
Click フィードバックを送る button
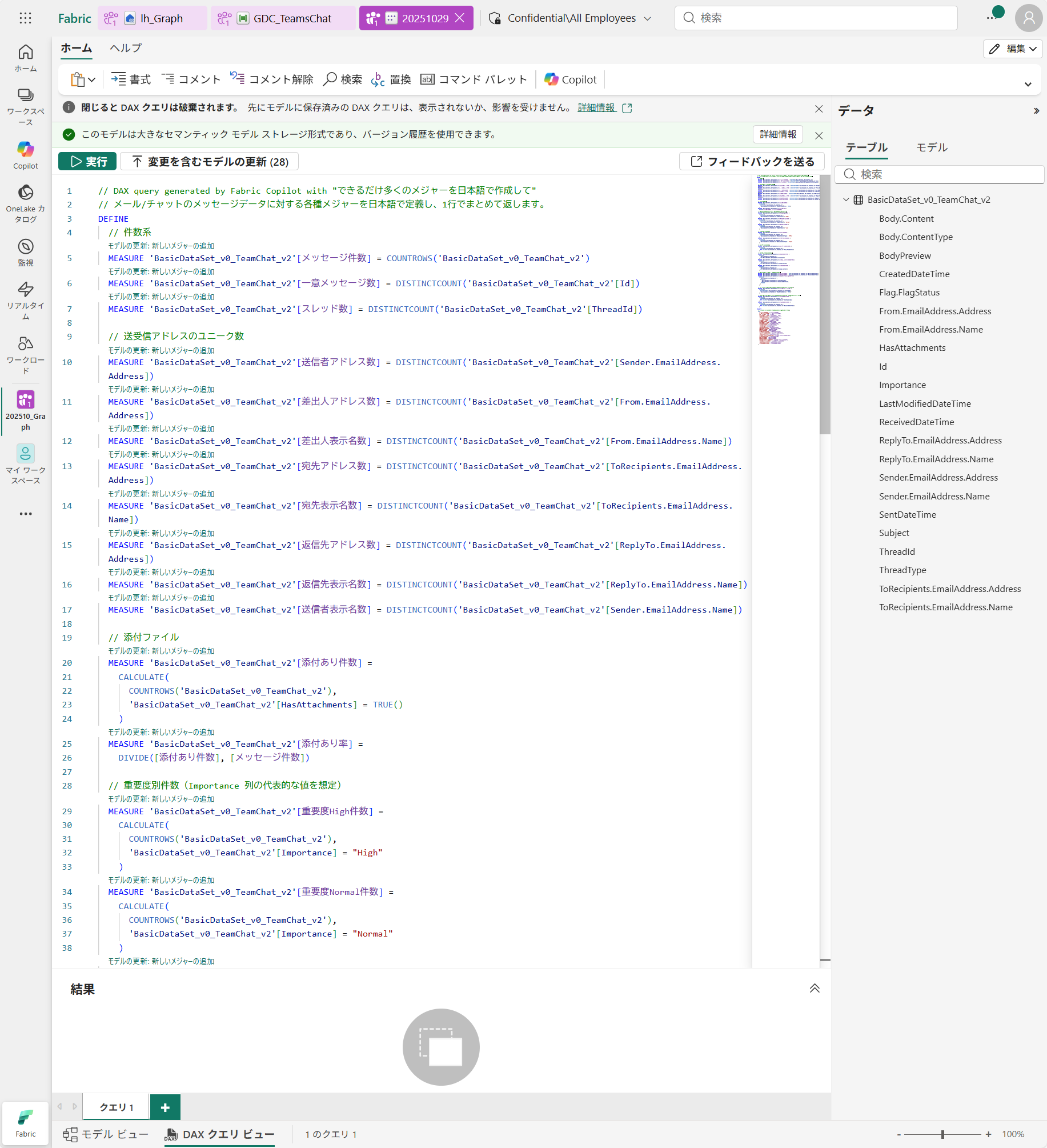(752, 162)
